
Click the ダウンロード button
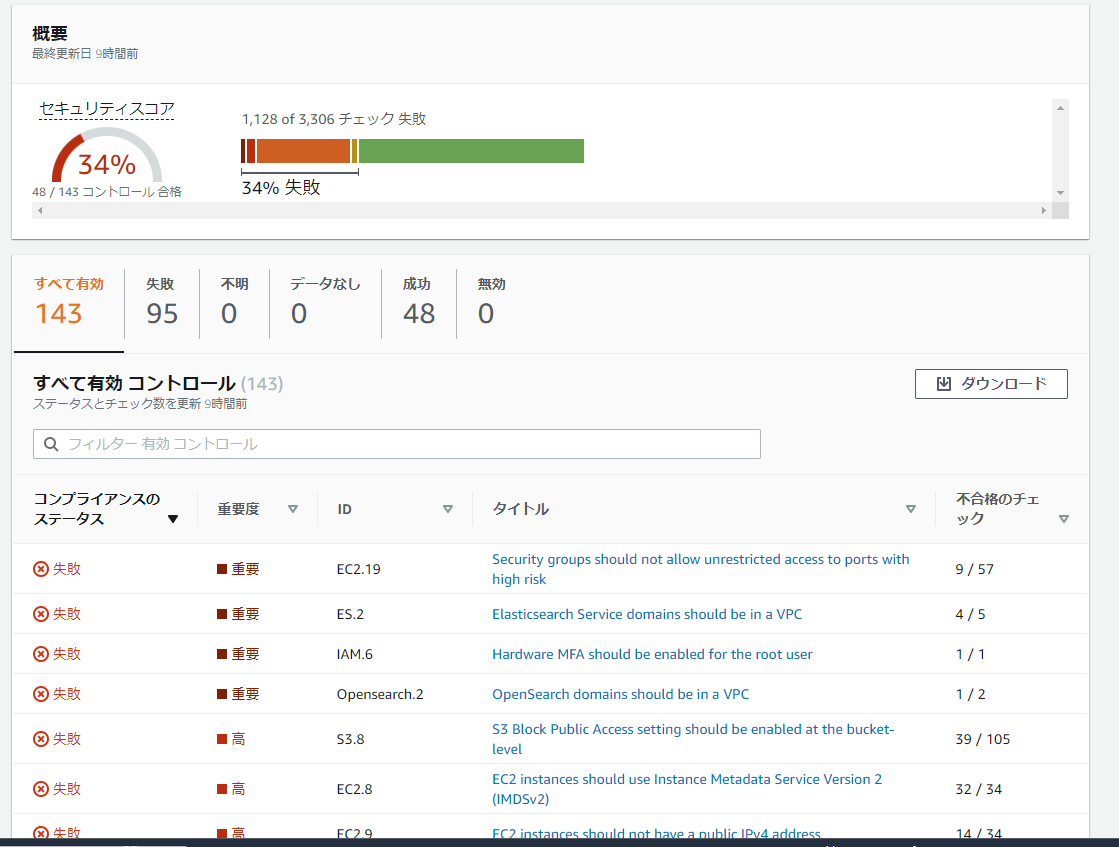[991, 384]
